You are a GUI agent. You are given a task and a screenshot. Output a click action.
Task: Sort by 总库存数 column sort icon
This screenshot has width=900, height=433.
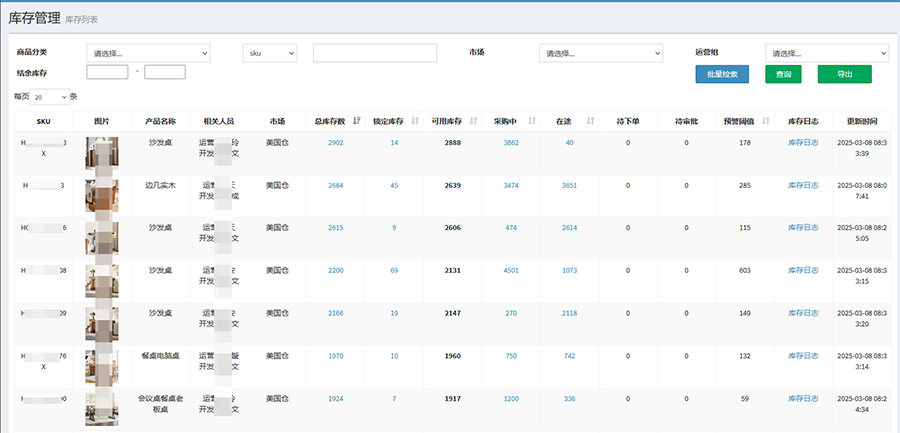coord(357,121)
